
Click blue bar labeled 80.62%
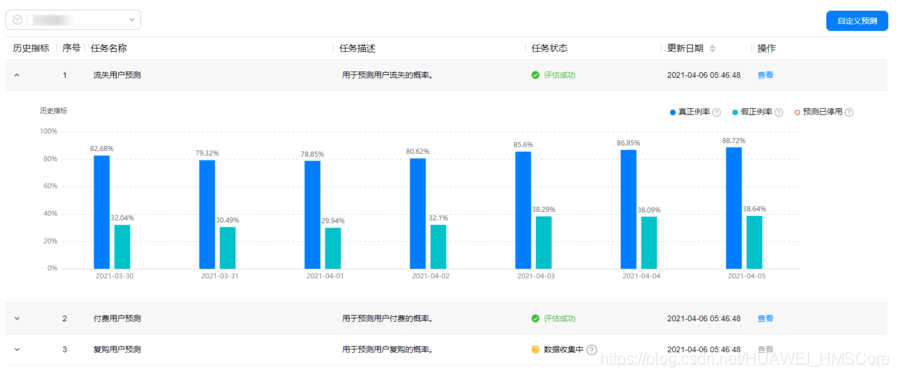418,213
